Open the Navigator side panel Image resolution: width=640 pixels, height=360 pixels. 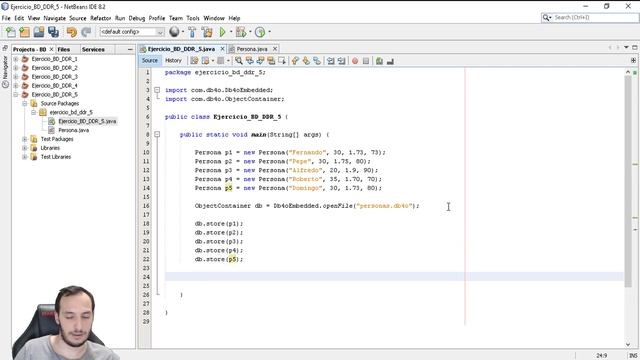(x=5, y=72)
